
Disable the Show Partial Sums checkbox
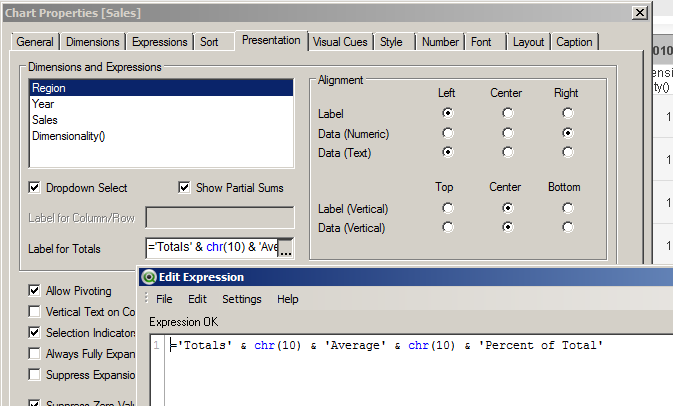(184, 187)
